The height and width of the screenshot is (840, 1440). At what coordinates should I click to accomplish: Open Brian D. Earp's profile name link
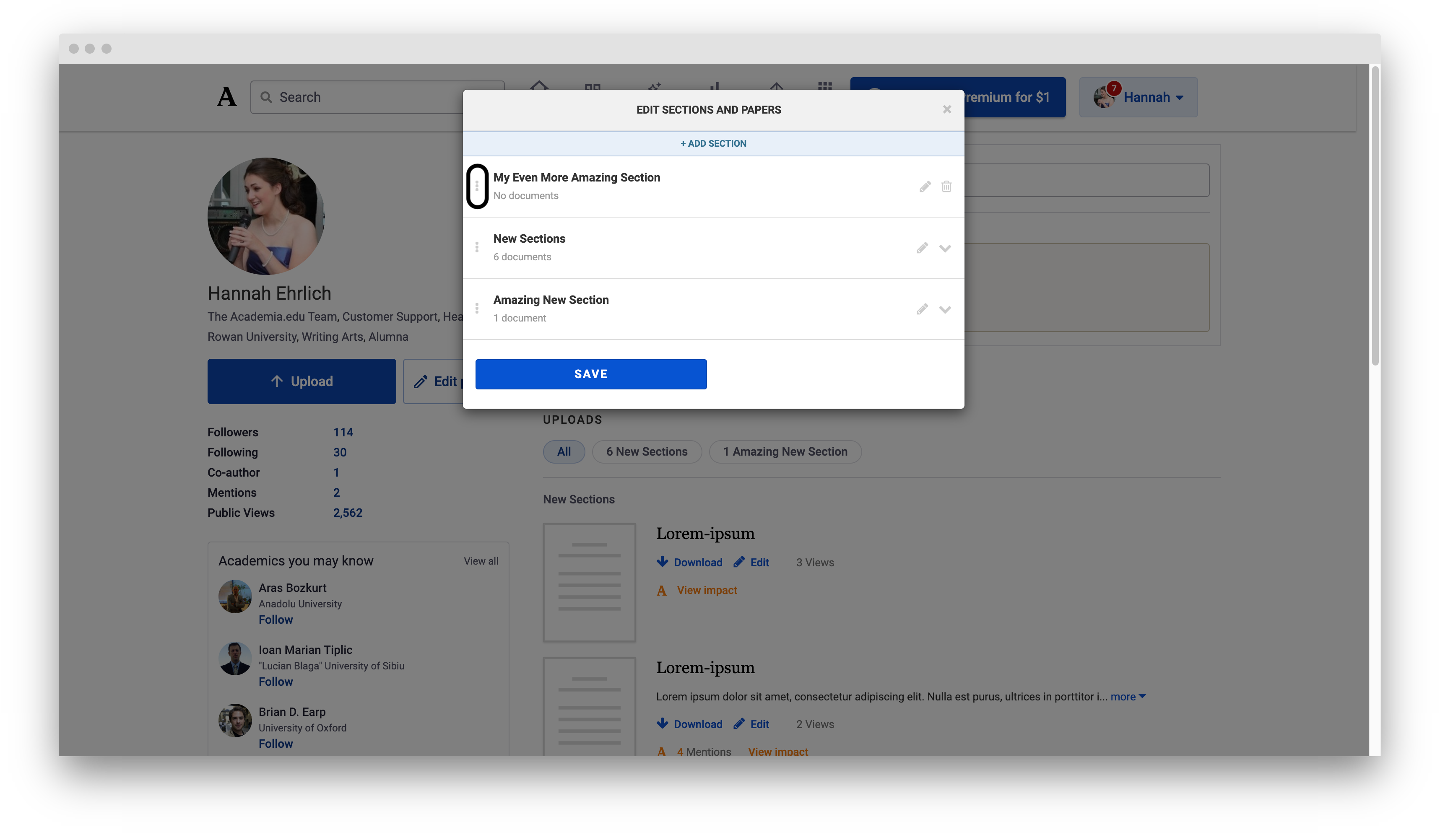click(292, 712)
